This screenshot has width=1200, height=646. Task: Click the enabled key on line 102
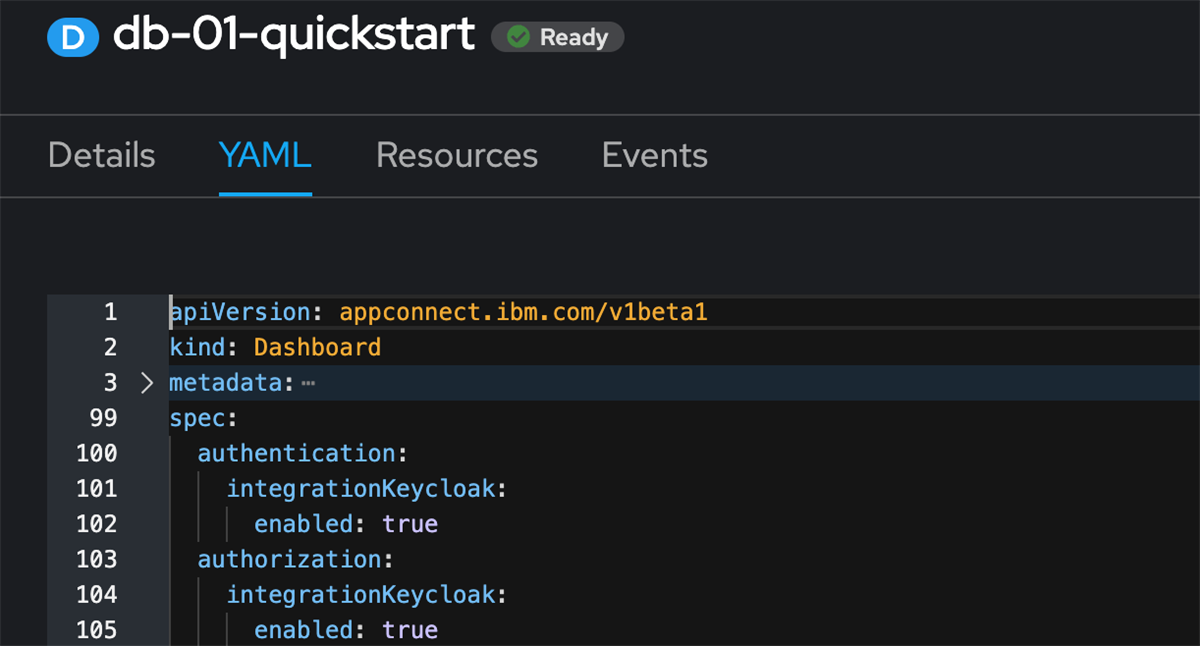coord(304,524)
